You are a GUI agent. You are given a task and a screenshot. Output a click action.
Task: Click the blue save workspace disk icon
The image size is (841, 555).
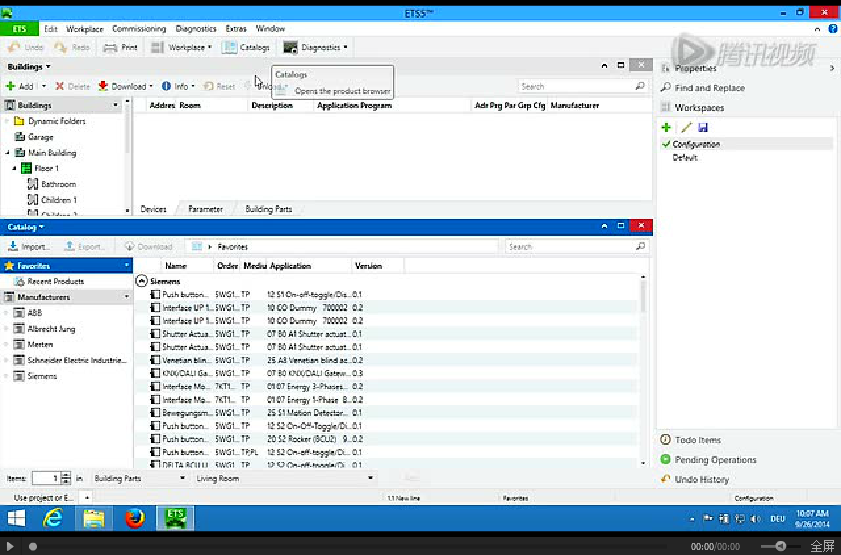[703, 128]
